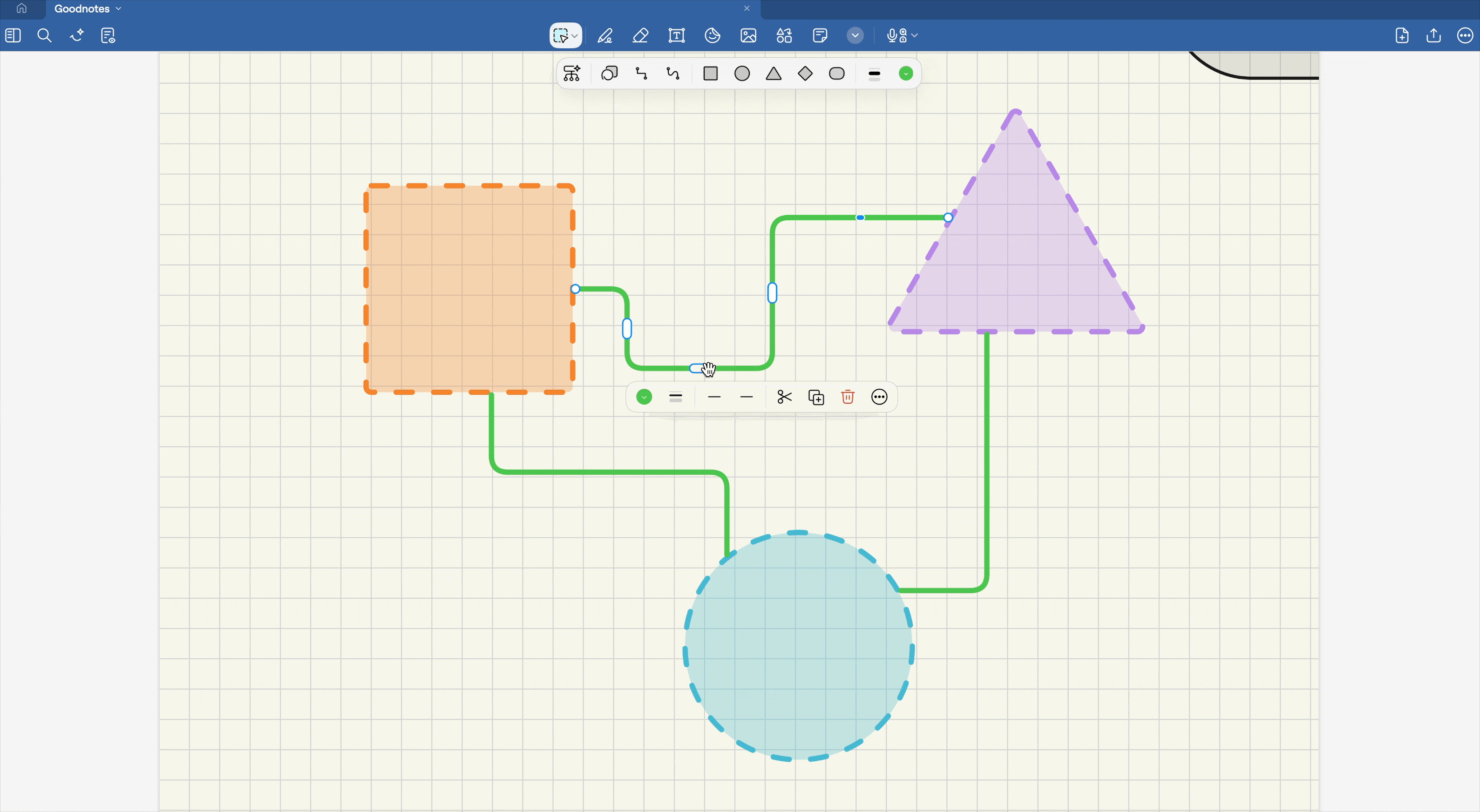Select the Eraser tool

coord(641,36)
